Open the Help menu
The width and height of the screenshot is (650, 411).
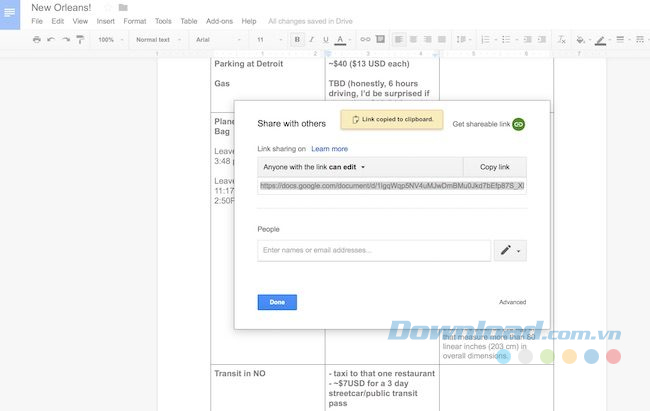coord(249,21)
